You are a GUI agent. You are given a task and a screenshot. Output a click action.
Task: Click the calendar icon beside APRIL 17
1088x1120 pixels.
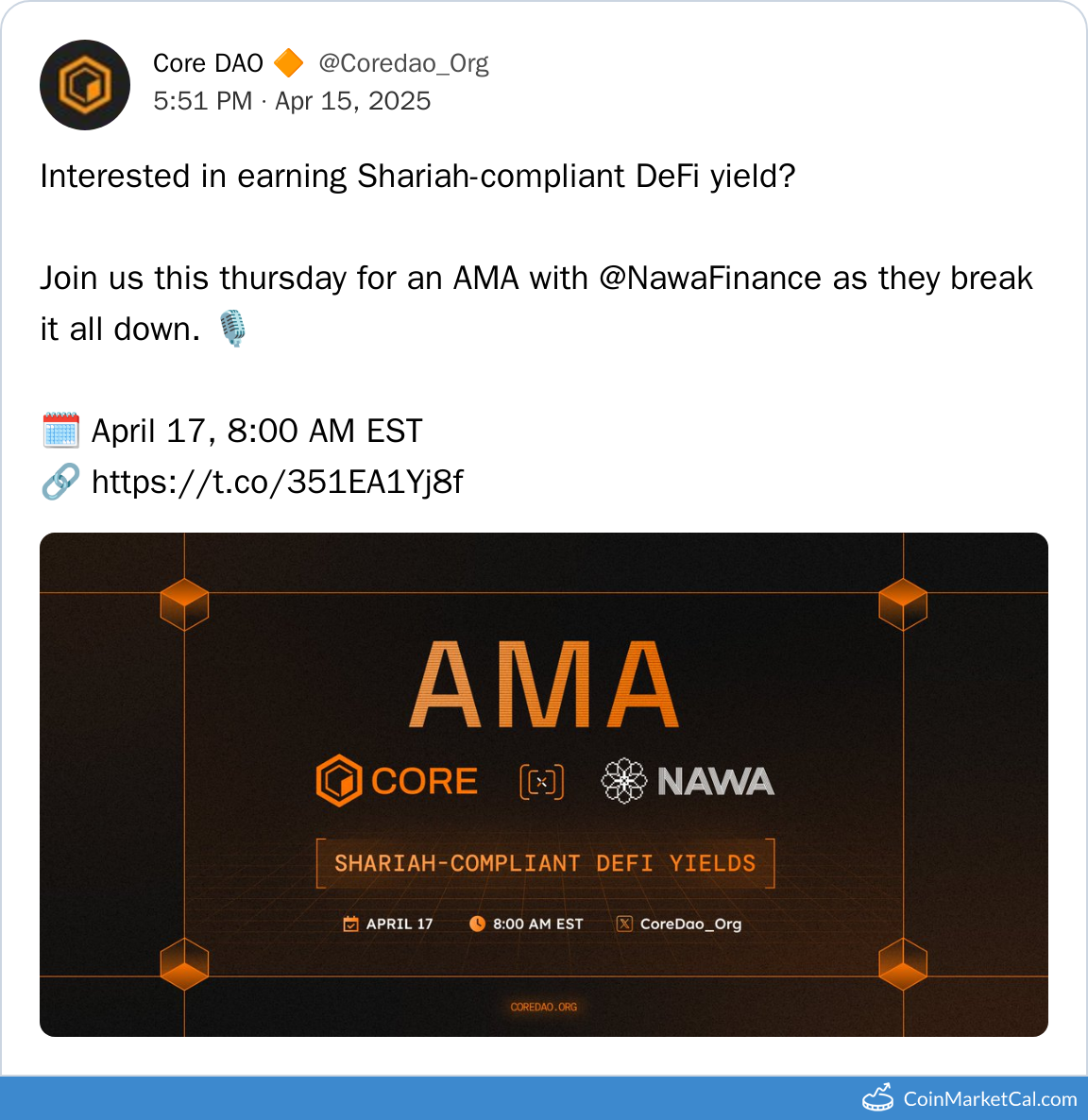(x=350, y=924)
